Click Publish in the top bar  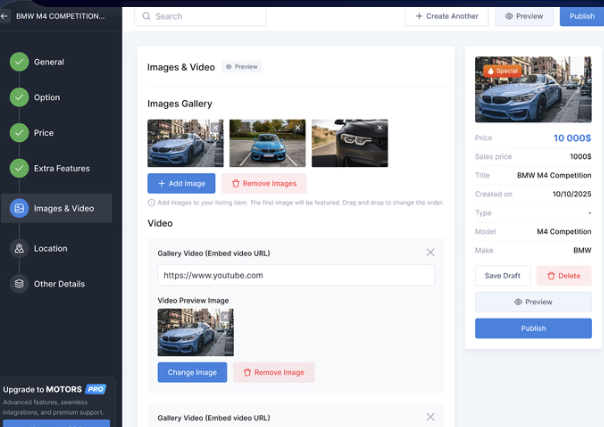tap(582, 16)
